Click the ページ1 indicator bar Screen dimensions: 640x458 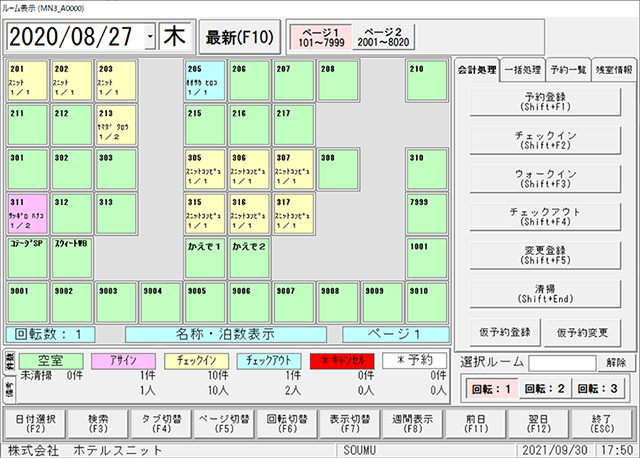click(396, 335)
